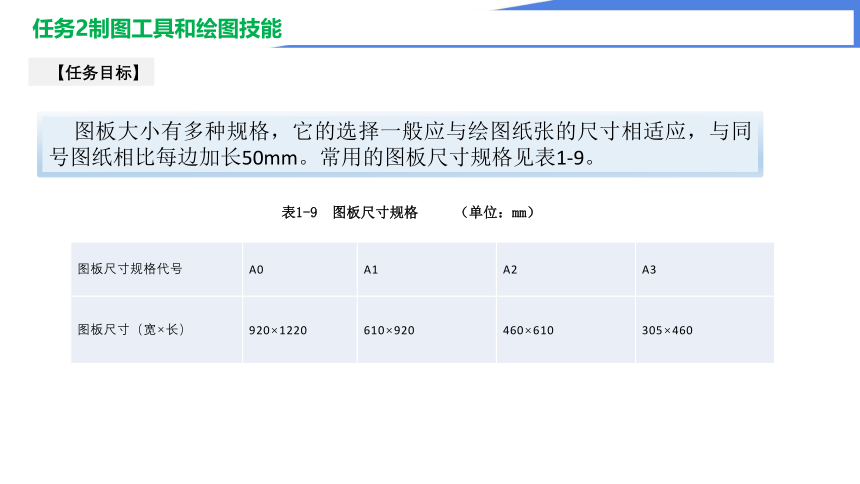Click the 920×1220 cell
Screen dimensions: 860x484
(x=300, y=330)
